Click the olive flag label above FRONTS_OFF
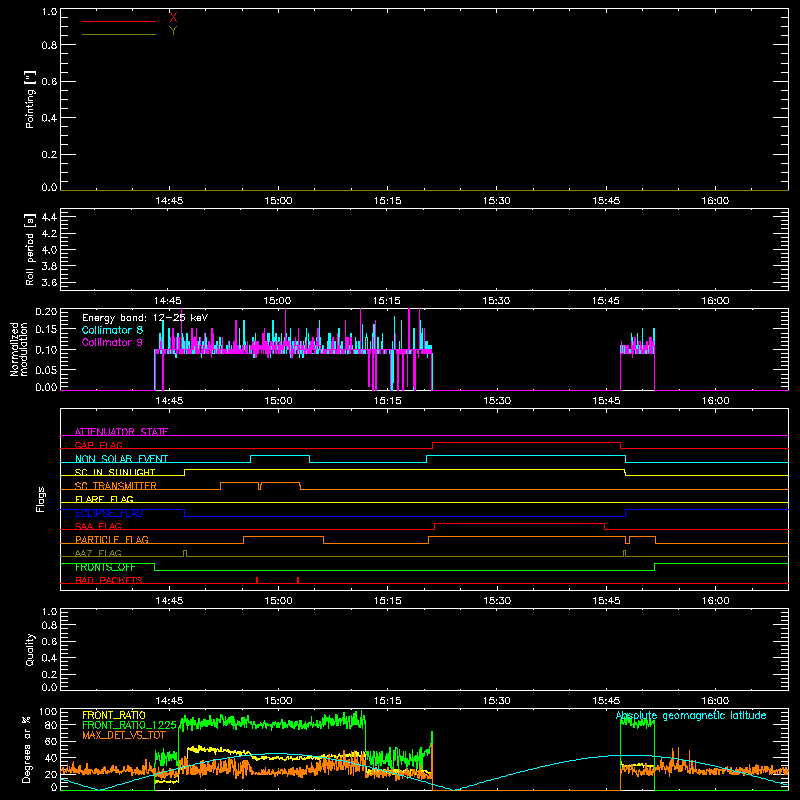Viewport: 800px width, 800px height. point(98,553)
